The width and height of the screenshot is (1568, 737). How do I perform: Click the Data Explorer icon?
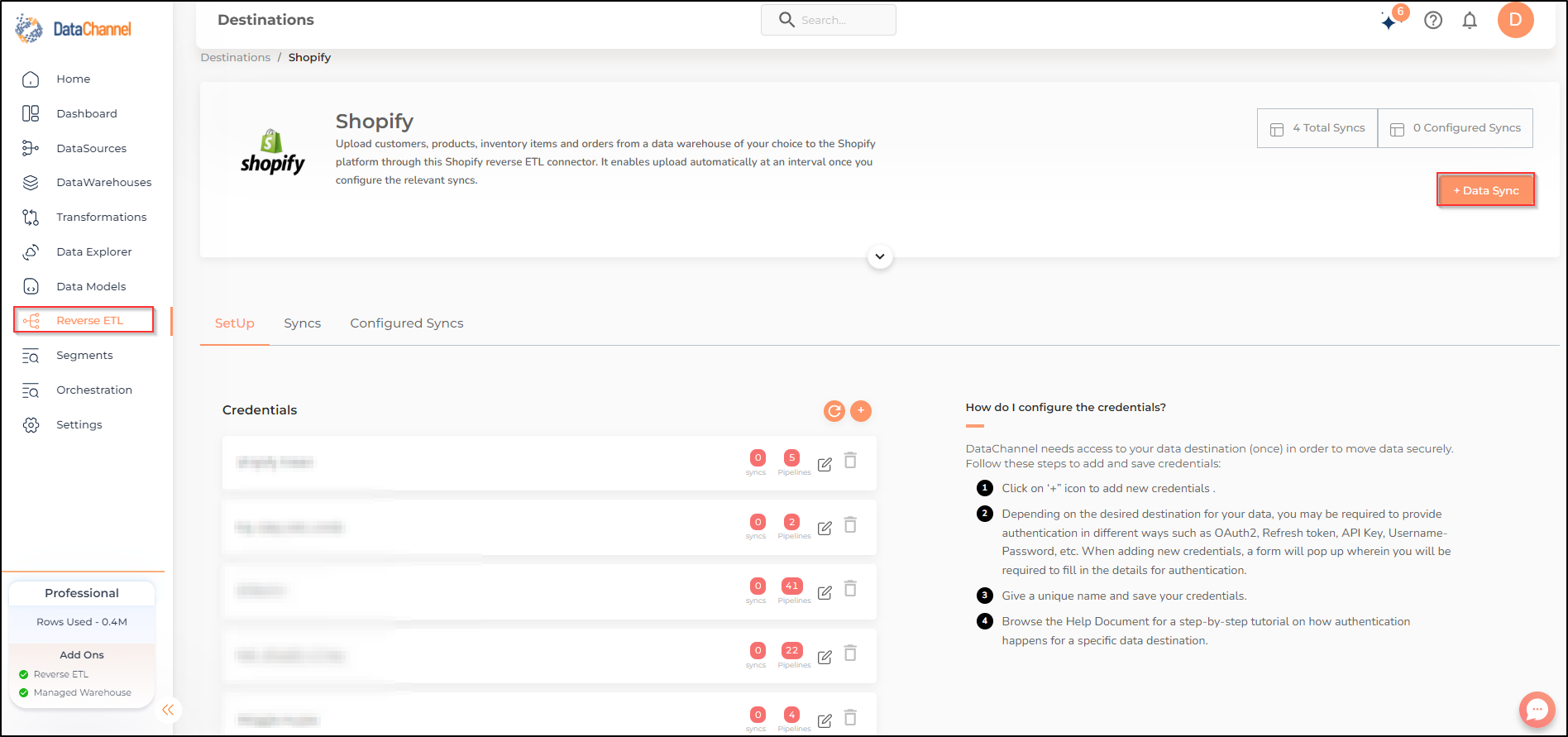coord(31,252)
